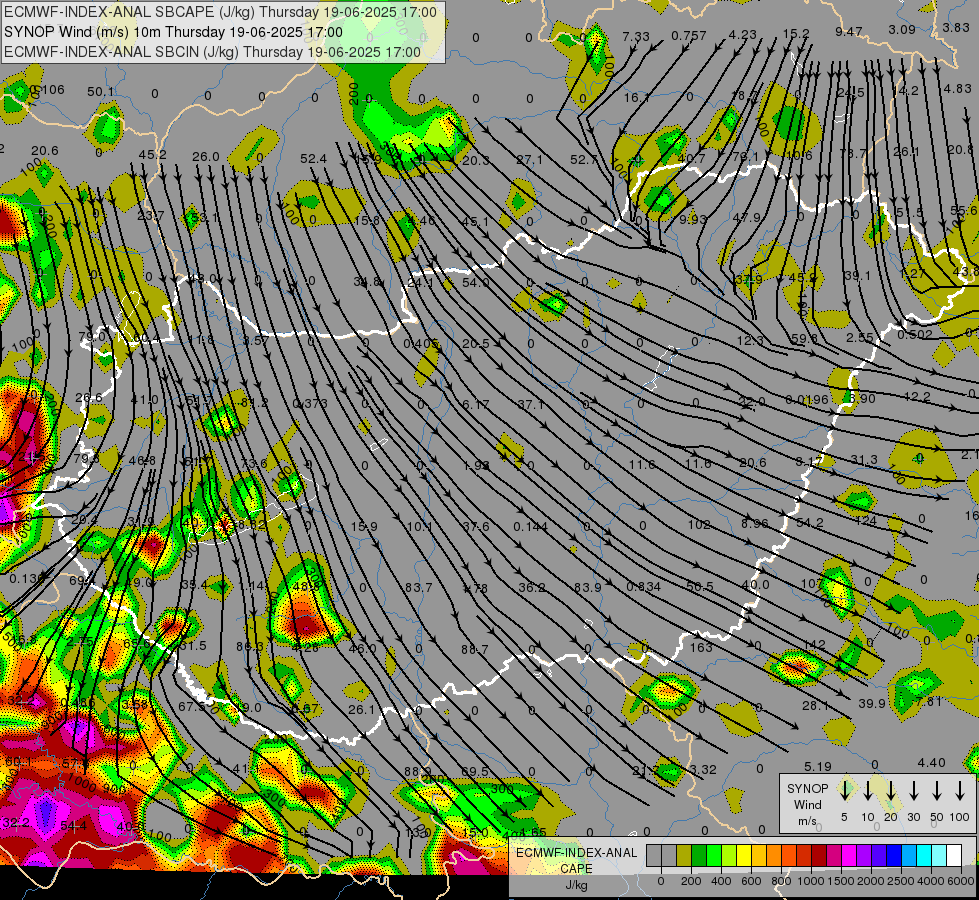Pick the dark red swatch in CAPE legend
The image size is (979, 900).
[x=819, y=856]
